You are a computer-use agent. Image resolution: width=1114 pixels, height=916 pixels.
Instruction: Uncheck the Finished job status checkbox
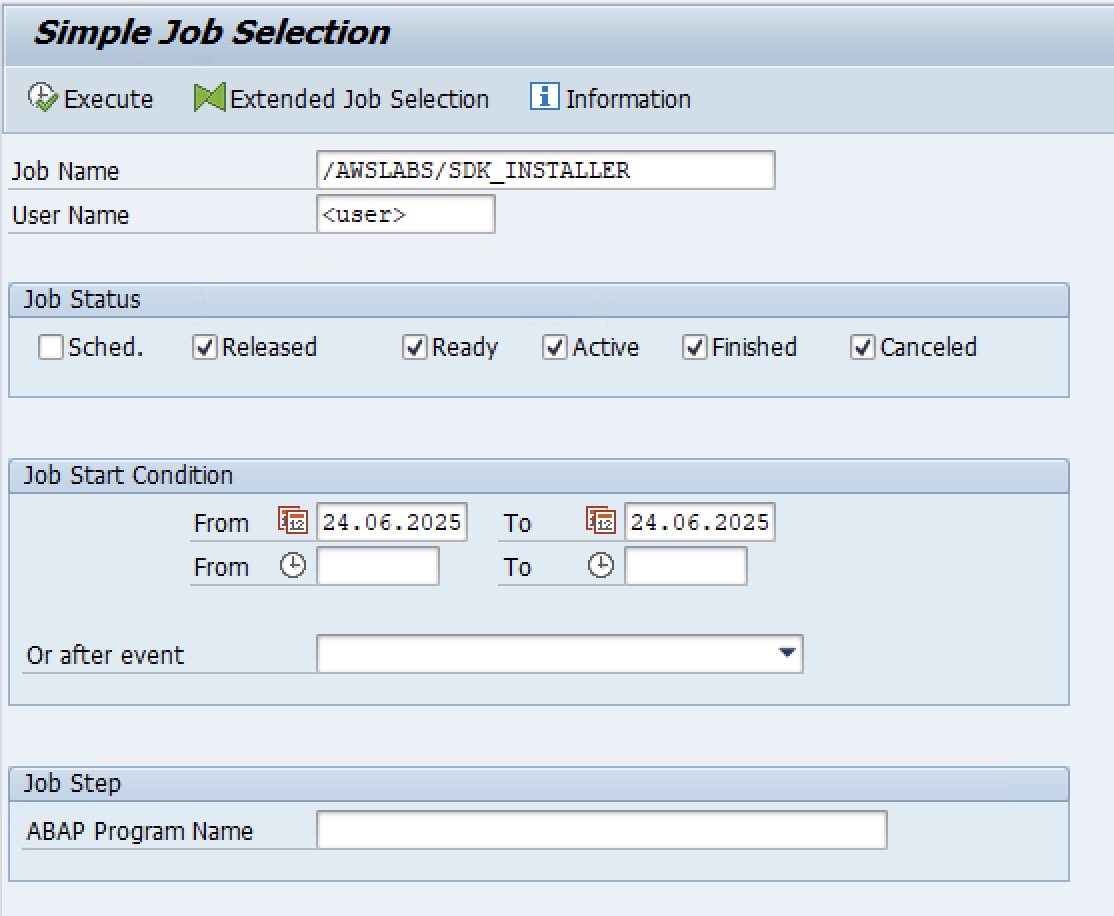pyautogui.click(x=695, y=347)
